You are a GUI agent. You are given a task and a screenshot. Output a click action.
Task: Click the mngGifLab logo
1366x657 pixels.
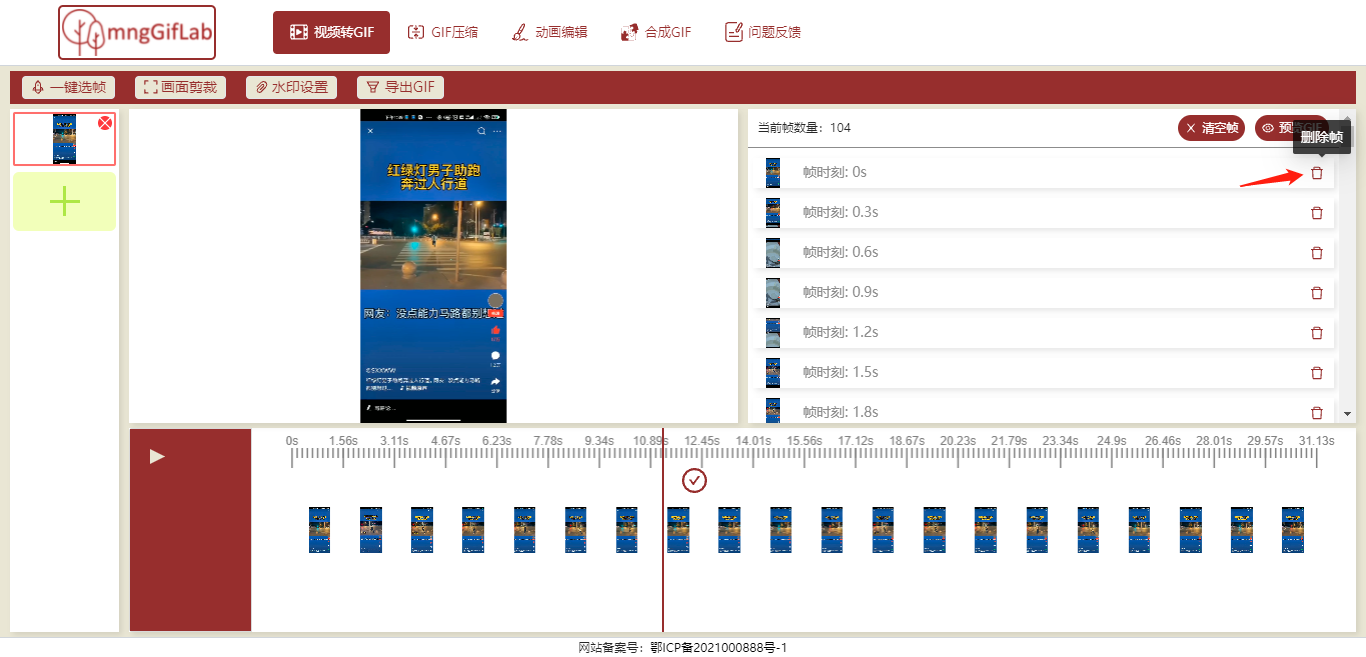(137, 32)
